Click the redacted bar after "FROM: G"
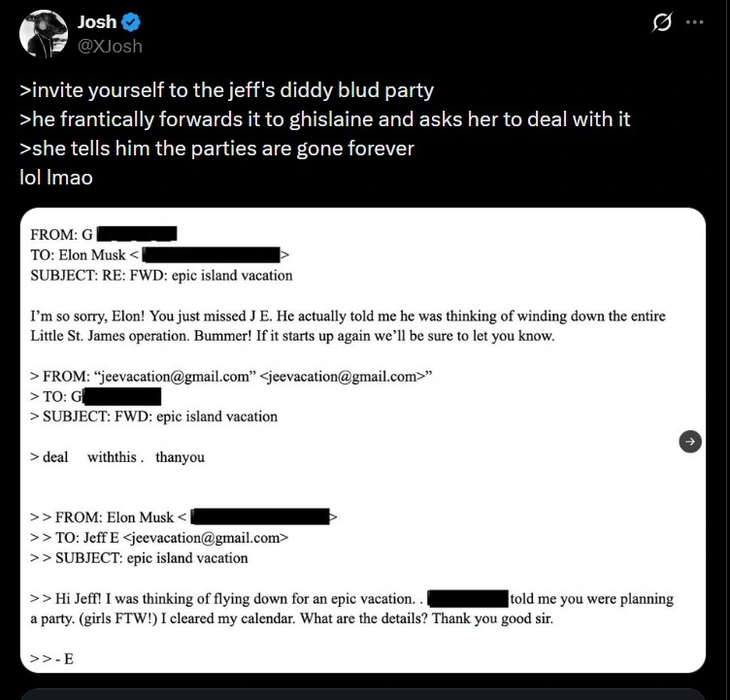The width and height of the screenshot is (730, 700). click(138, 235)
